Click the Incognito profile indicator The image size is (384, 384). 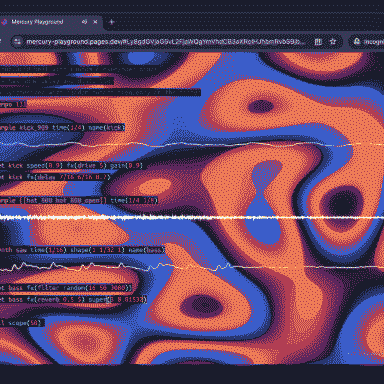pos(367,42)
